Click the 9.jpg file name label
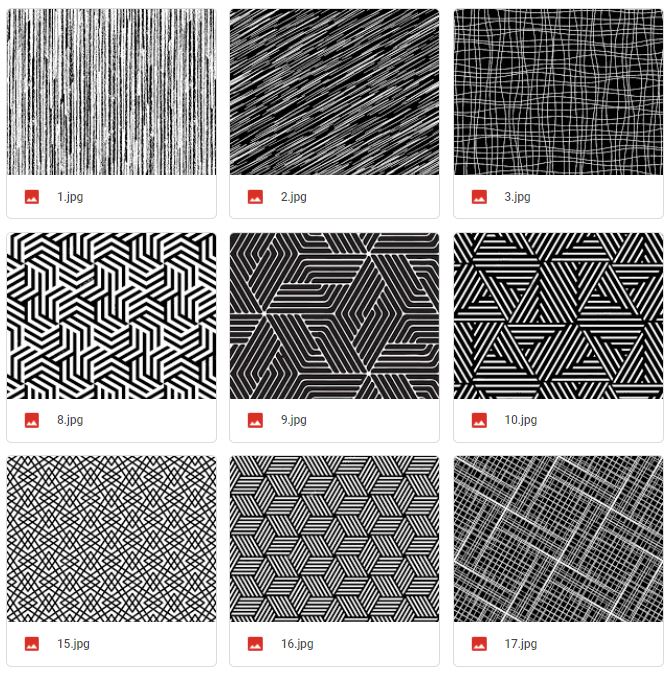The width and height of the screenshot is (671, 673). 294,420
